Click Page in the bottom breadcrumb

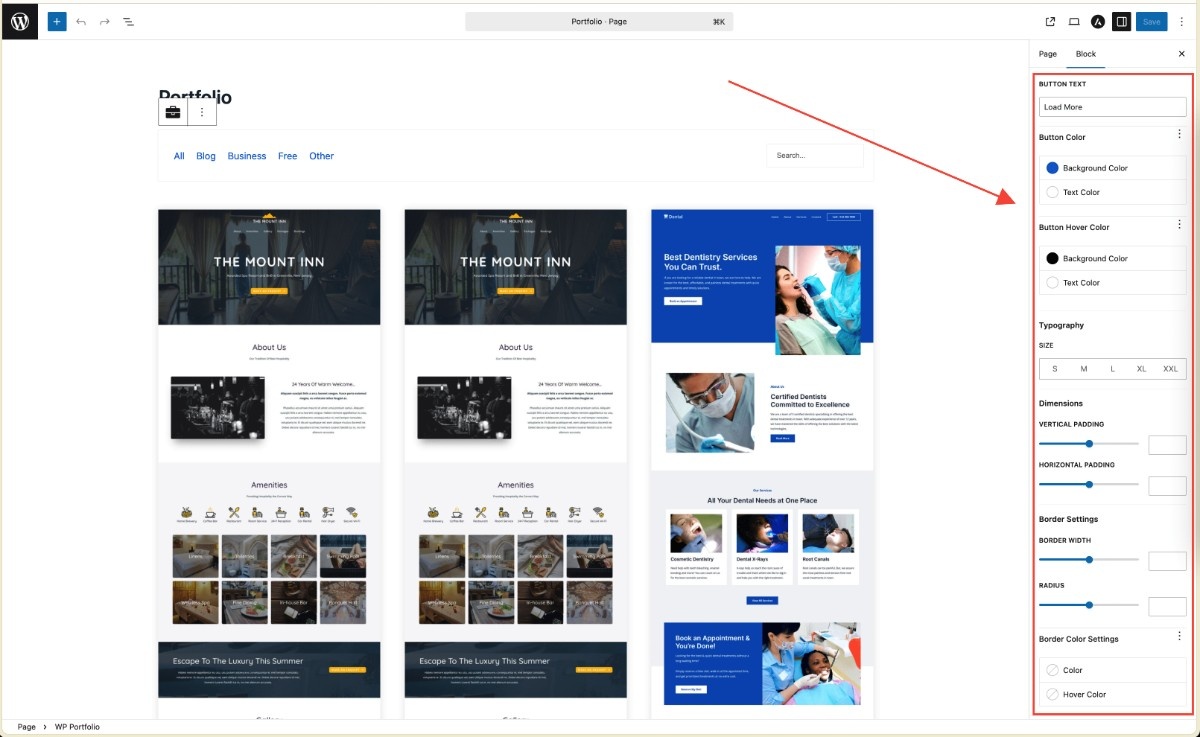click(x=26, y=727)
